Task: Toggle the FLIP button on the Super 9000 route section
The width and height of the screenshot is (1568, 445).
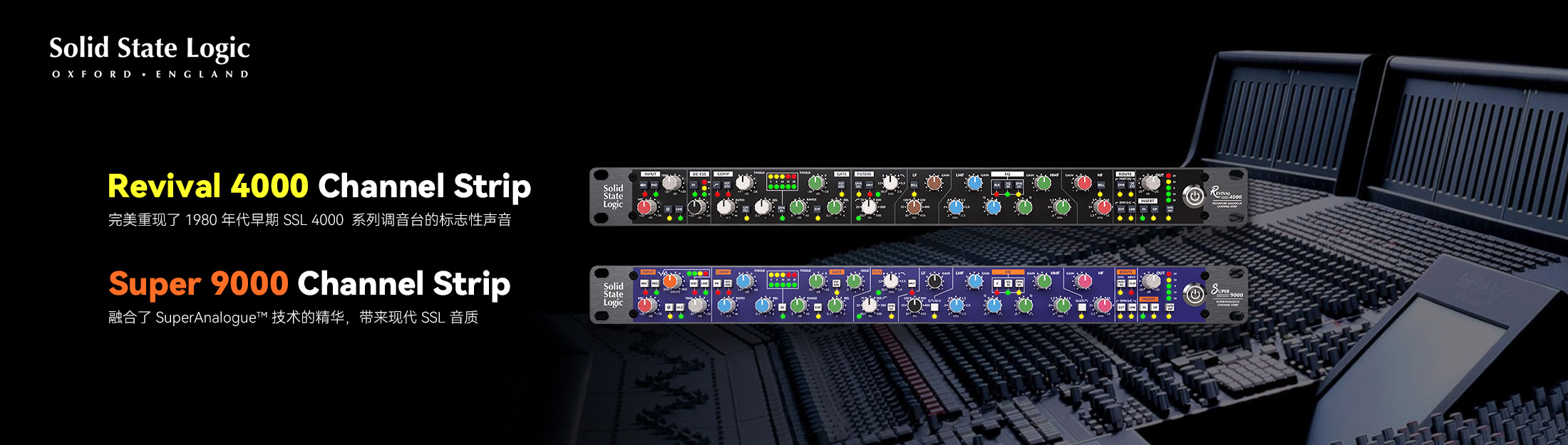Action: tap(1131, 283)
